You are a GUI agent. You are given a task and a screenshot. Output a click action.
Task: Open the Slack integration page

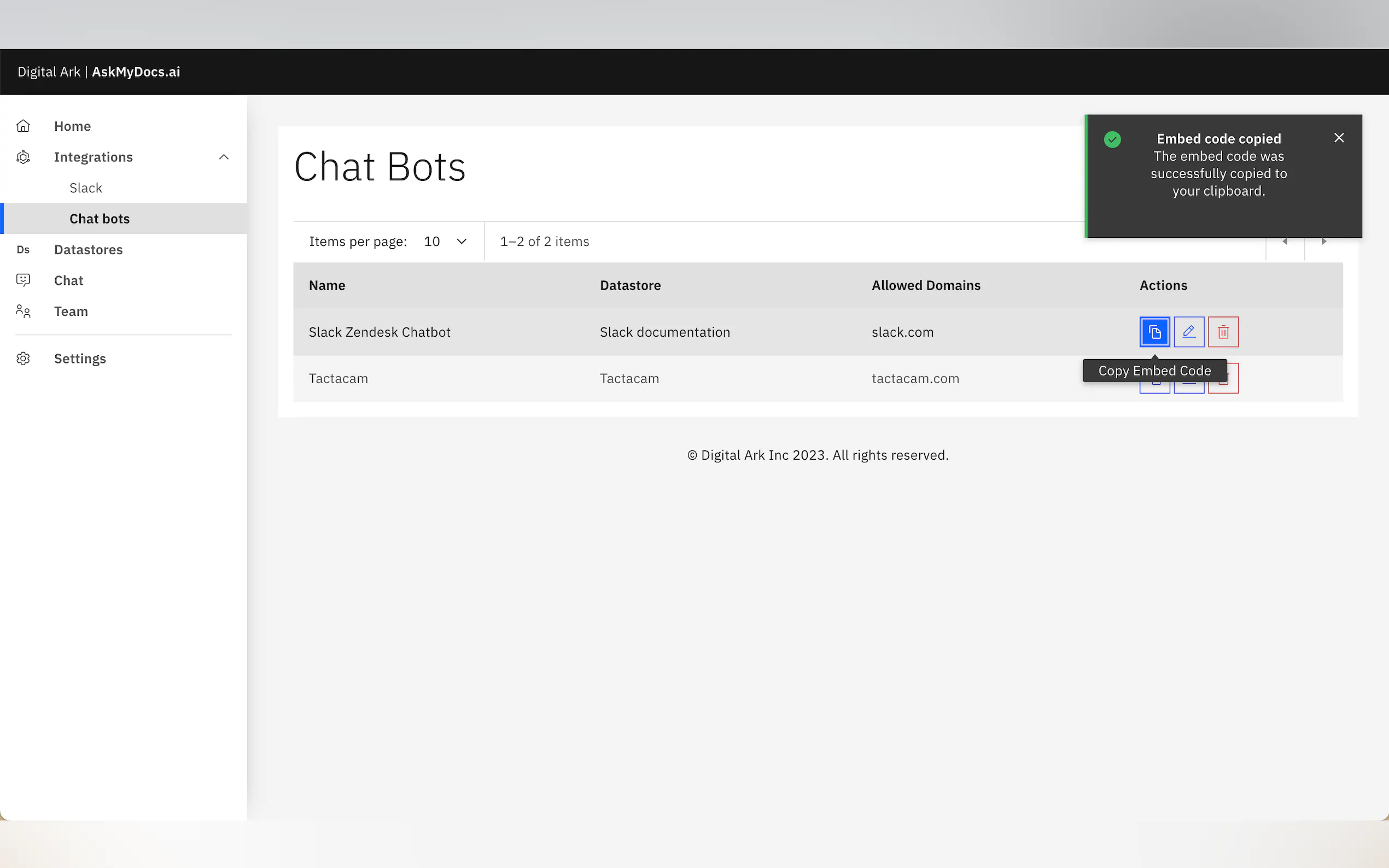pyautogui.click(x=85, y=187)
